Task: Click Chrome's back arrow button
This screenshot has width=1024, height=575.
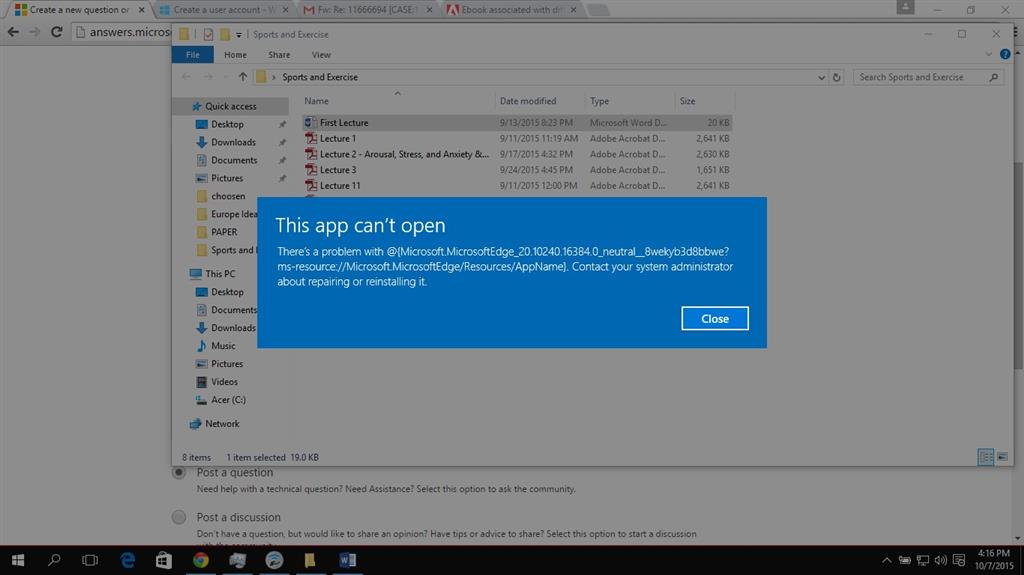Action: click(13, 31)
